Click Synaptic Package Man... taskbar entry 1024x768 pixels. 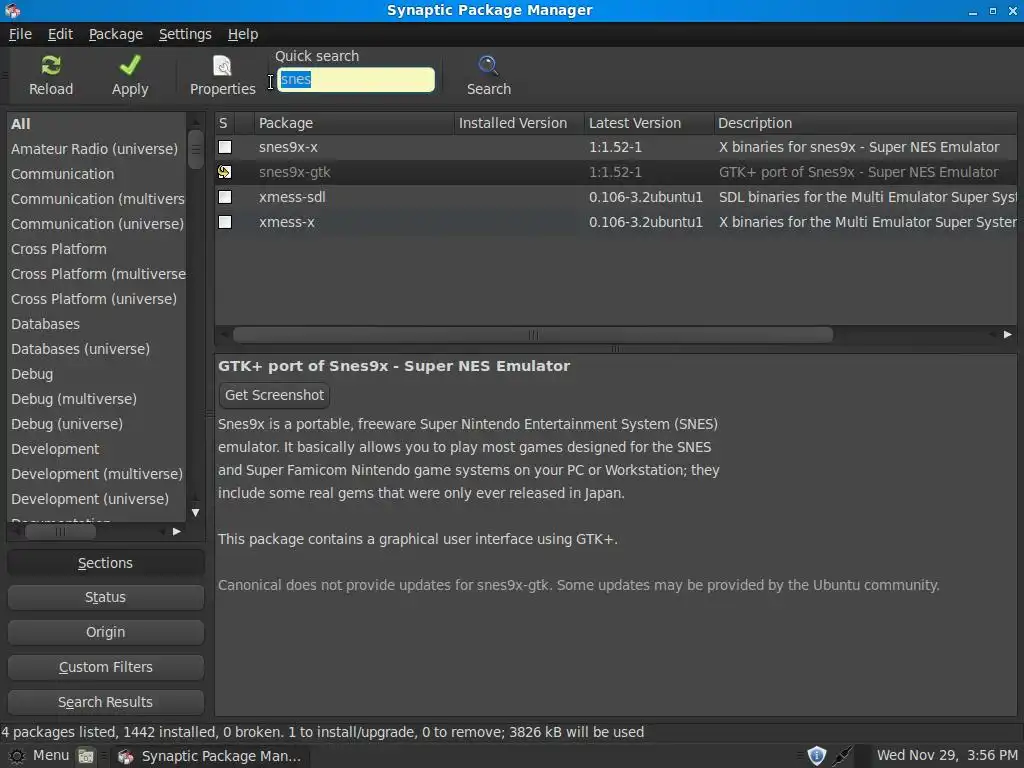(x=209, y=756)
